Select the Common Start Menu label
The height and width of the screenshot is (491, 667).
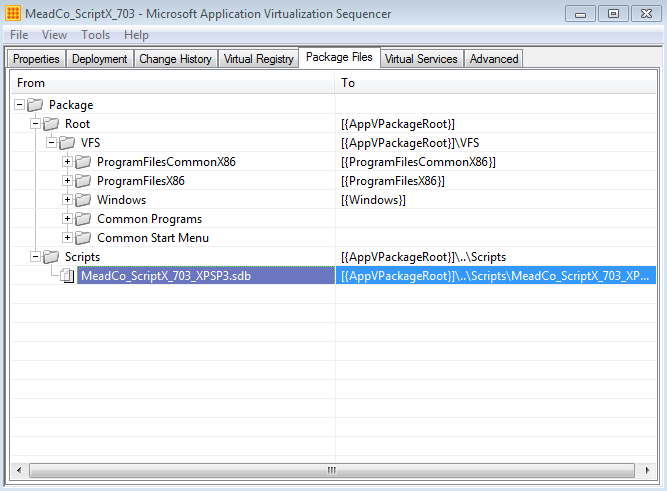tap(153, 238)
